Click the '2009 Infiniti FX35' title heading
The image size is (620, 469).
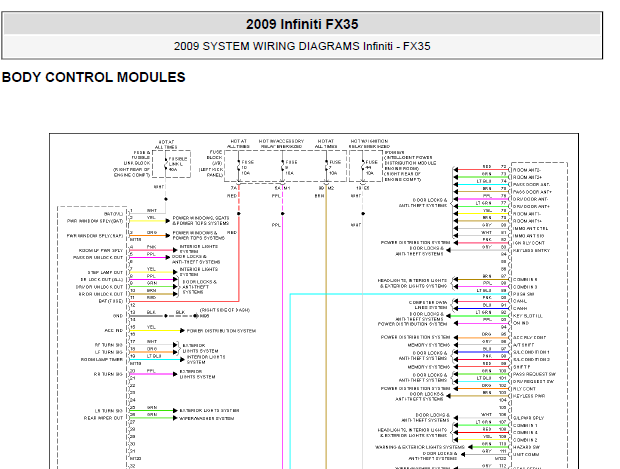tap(302, 24)
